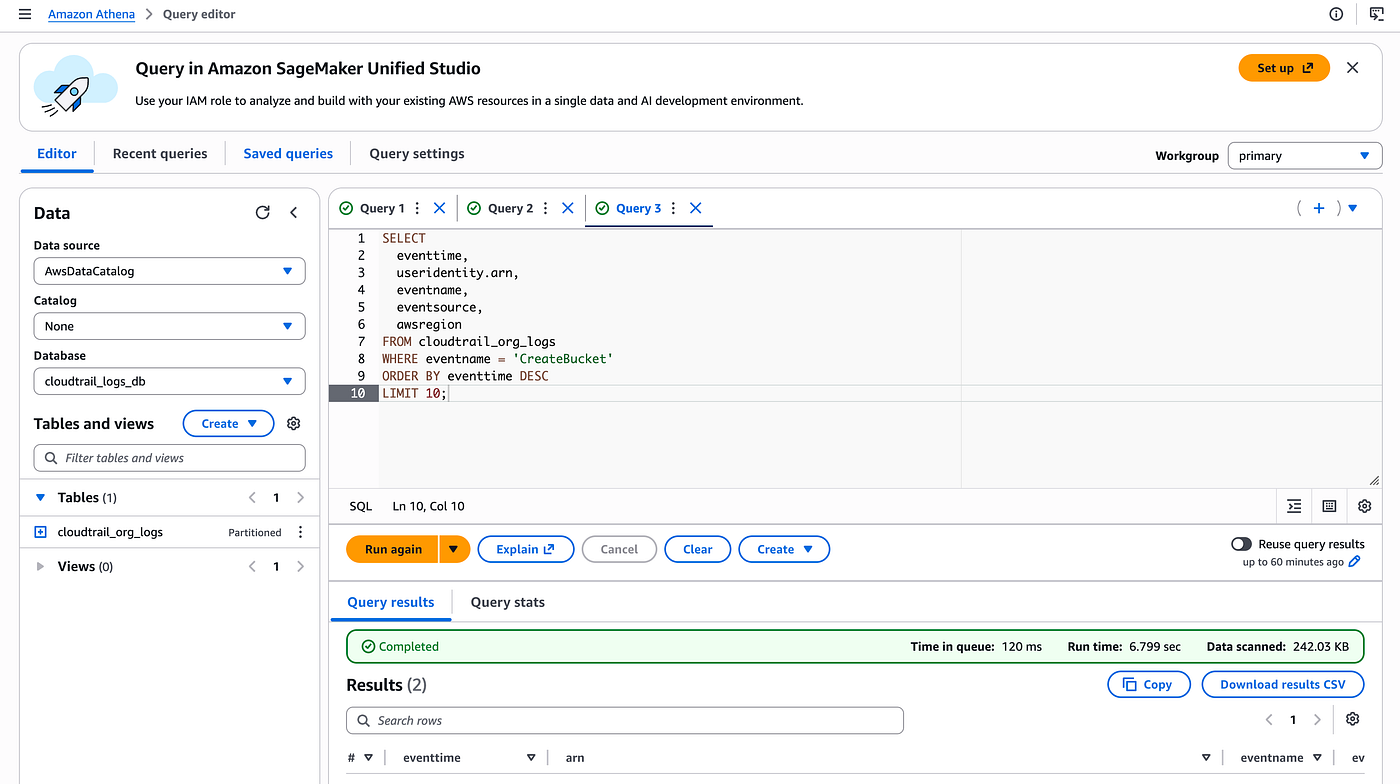
Task: Toggle Reuse query results switch
Action: click(1241, 544)
